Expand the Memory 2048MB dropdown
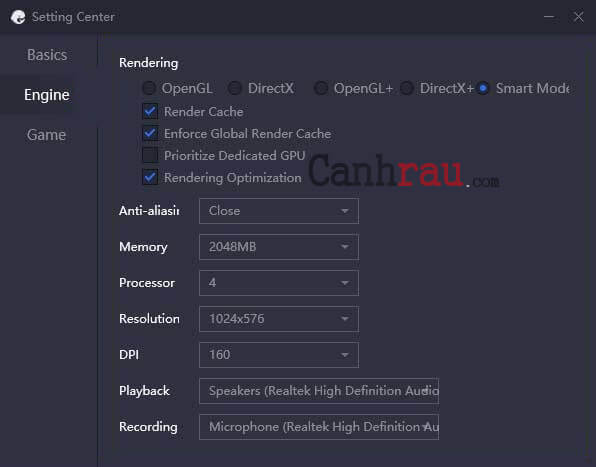Screen dimensions: 596x467 point(279,247)
